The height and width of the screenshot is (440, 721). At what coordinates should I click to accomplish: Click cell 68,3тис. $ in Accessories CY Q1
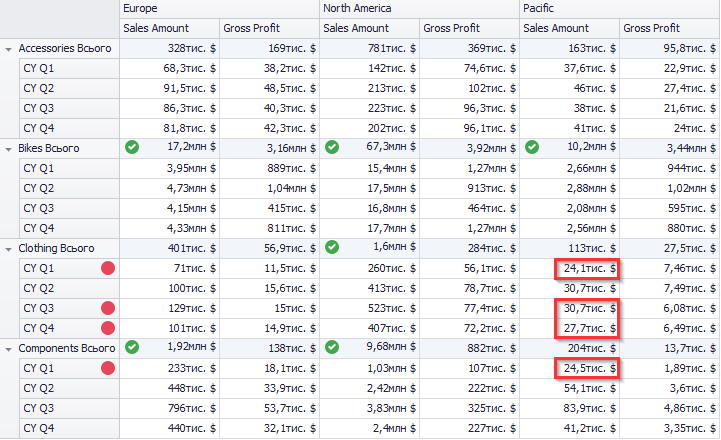pyautogui.click(x=169, y=69)
